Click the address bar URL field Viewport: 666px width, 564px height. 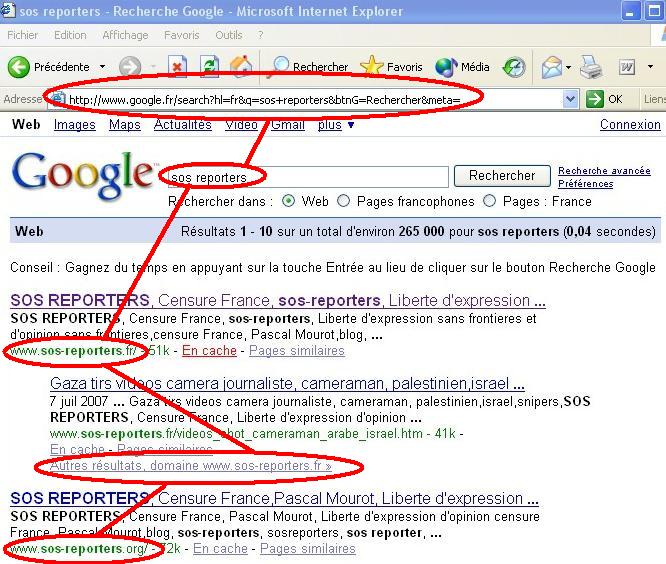coord(312,100)
